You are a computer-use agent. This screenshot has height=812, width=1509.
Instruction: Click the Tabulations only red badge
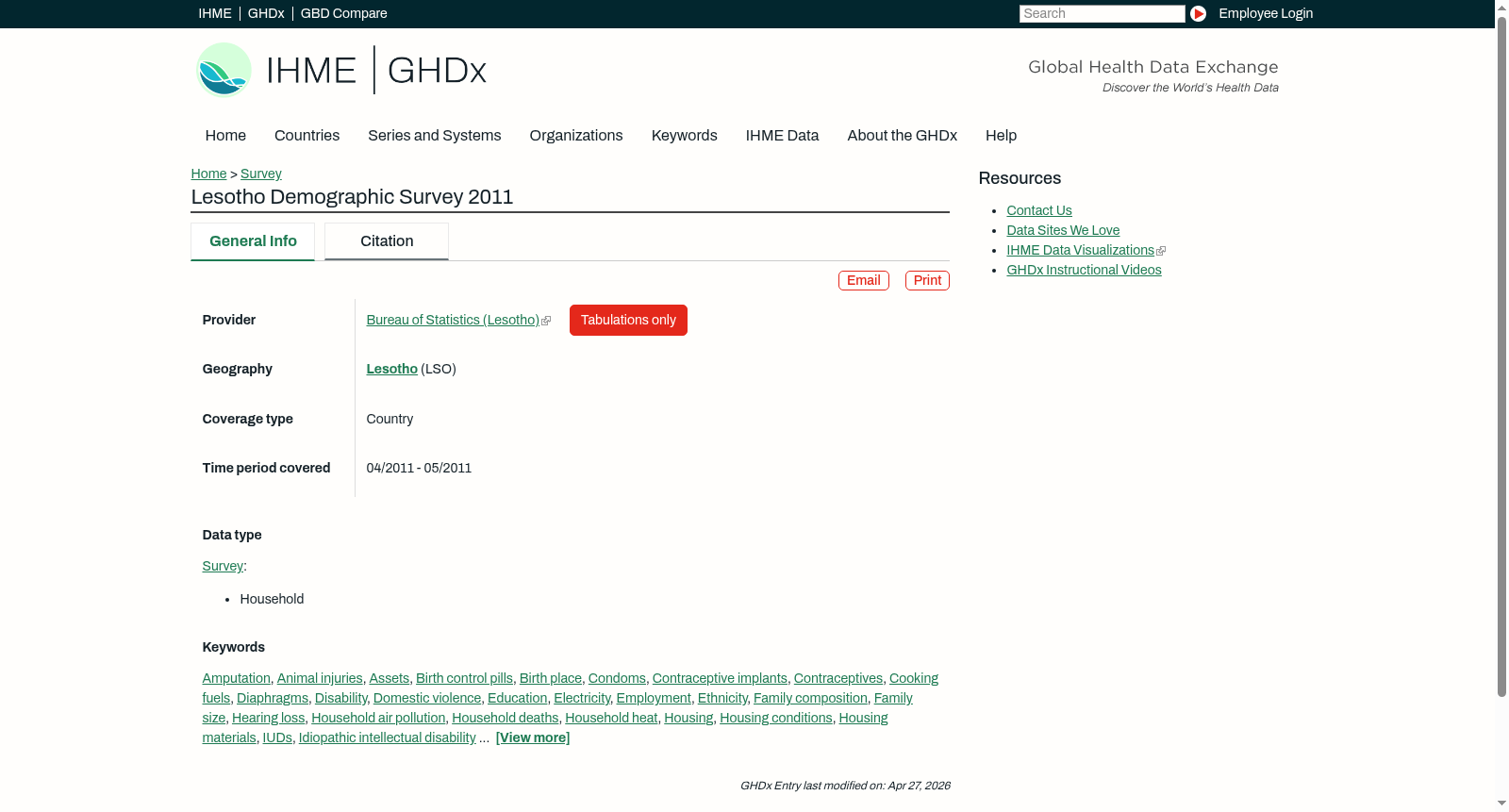(628, 320)
